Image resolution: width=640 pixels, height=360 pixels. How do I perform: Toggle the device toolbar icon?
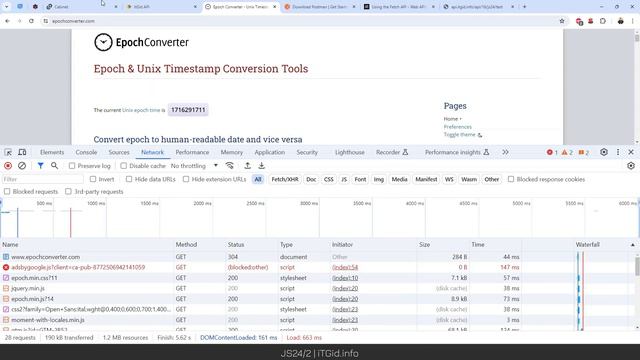coord(22,152)
